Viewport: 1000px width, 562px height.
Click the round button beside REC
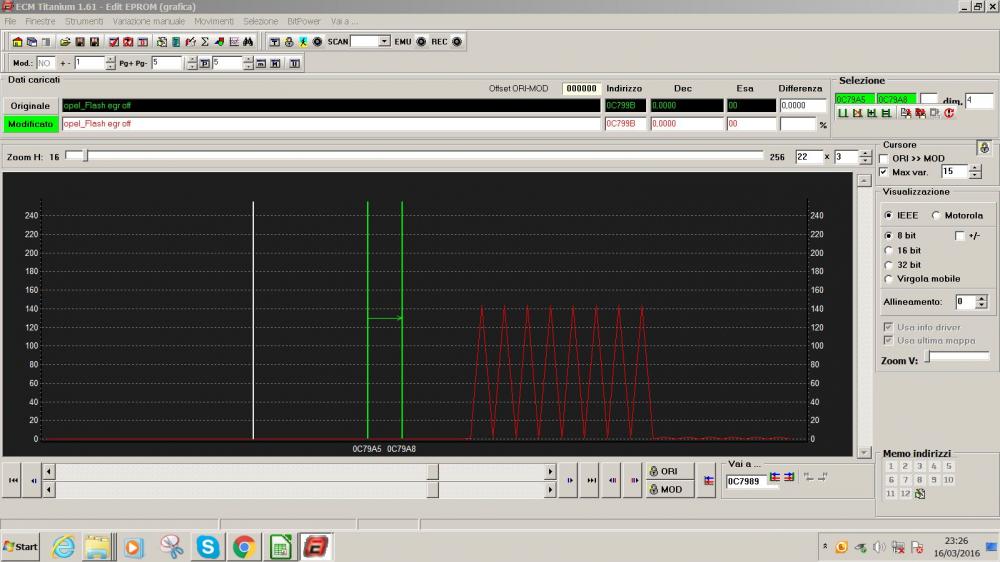point(457,41)
